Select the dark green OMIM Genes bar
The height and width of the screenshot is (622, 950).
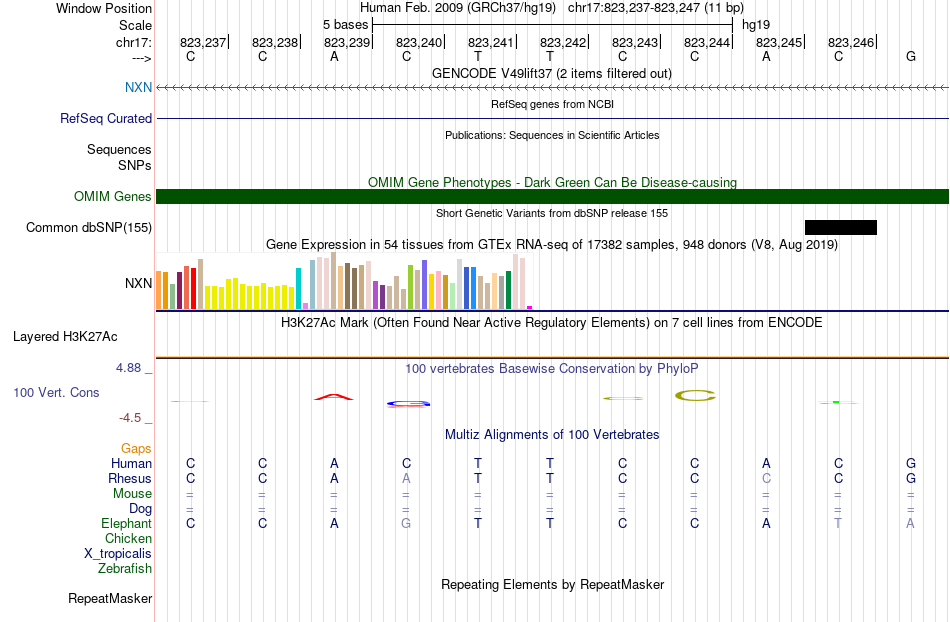(x=553, y=196)
